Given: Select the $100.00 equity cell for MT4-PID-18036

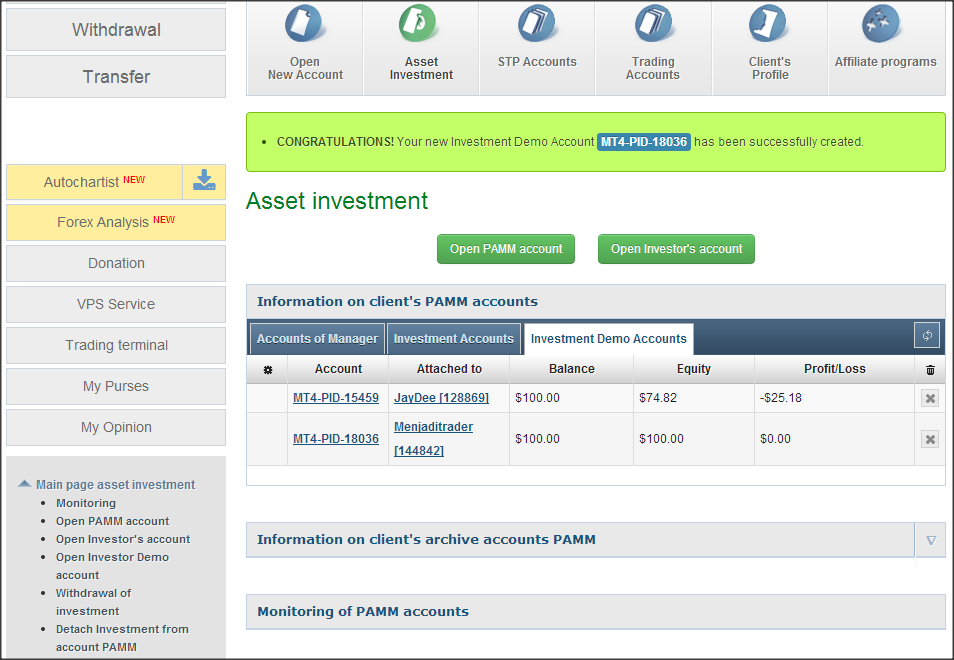Looking at the screenshot, I should pyautogui.click(x=694, y=439).
